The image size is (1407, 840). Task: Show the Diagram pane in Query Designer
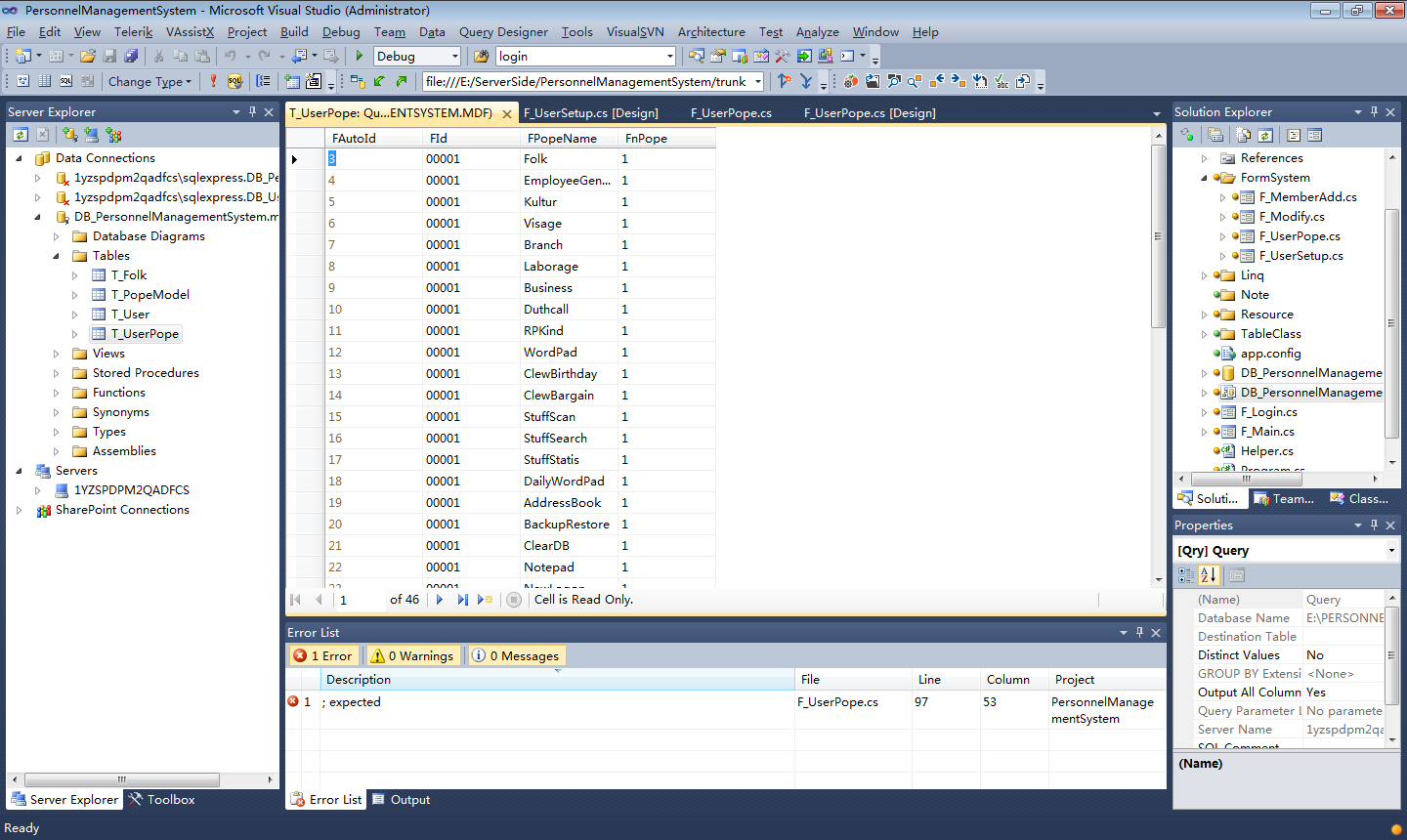[23, 82]
